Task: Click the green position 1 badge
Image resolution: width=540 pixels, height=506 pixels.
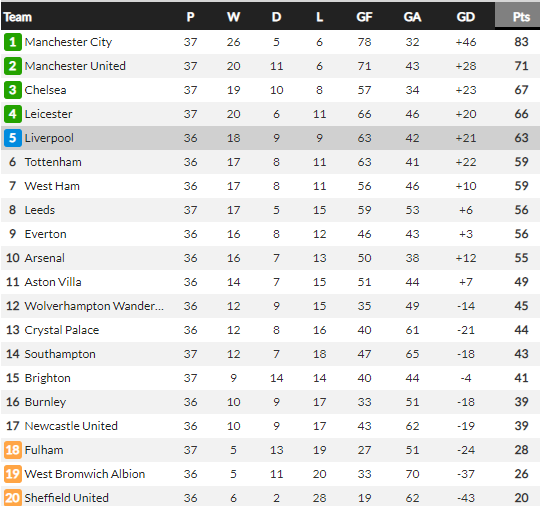Action: pyautogui.click(x=13, y=42)
